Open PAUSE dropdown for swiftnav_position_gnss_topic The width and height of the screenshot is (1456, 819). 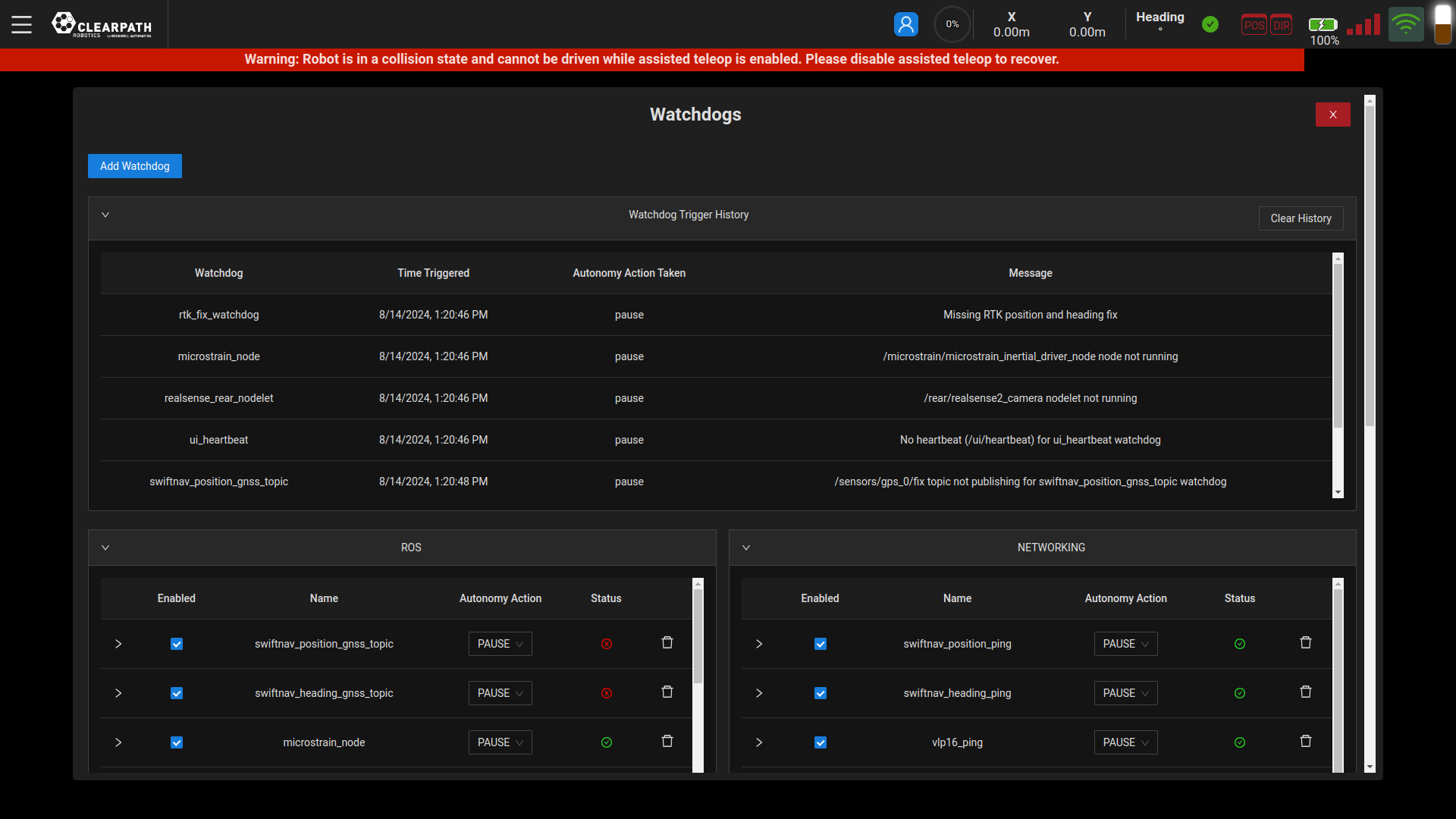tap(500, 644)
